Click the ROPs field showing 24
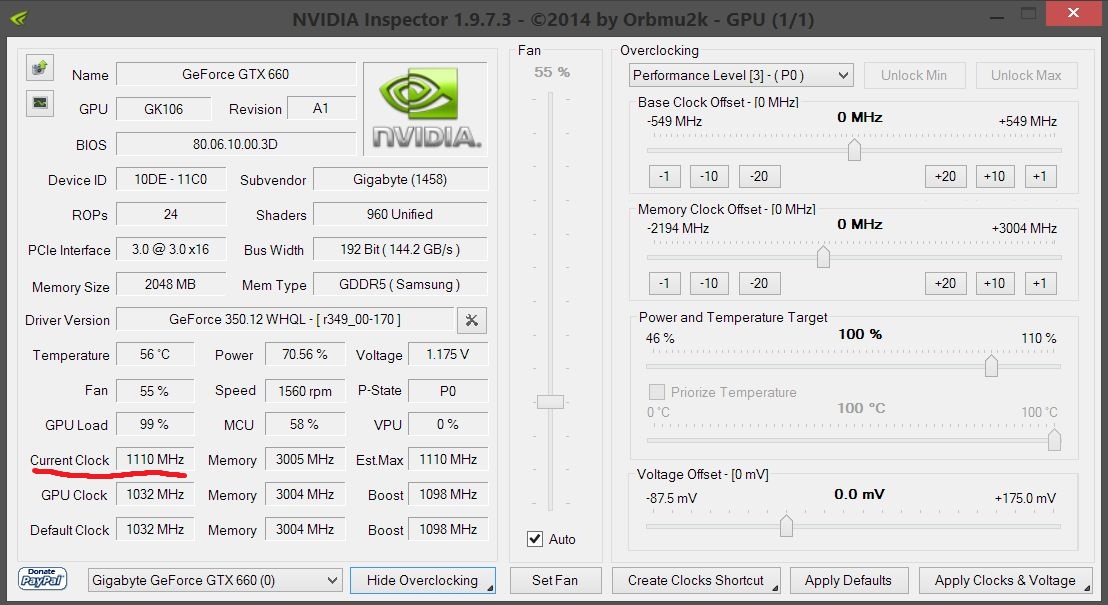The height and width of the screenshot is (605, 1108). [171, 214]
